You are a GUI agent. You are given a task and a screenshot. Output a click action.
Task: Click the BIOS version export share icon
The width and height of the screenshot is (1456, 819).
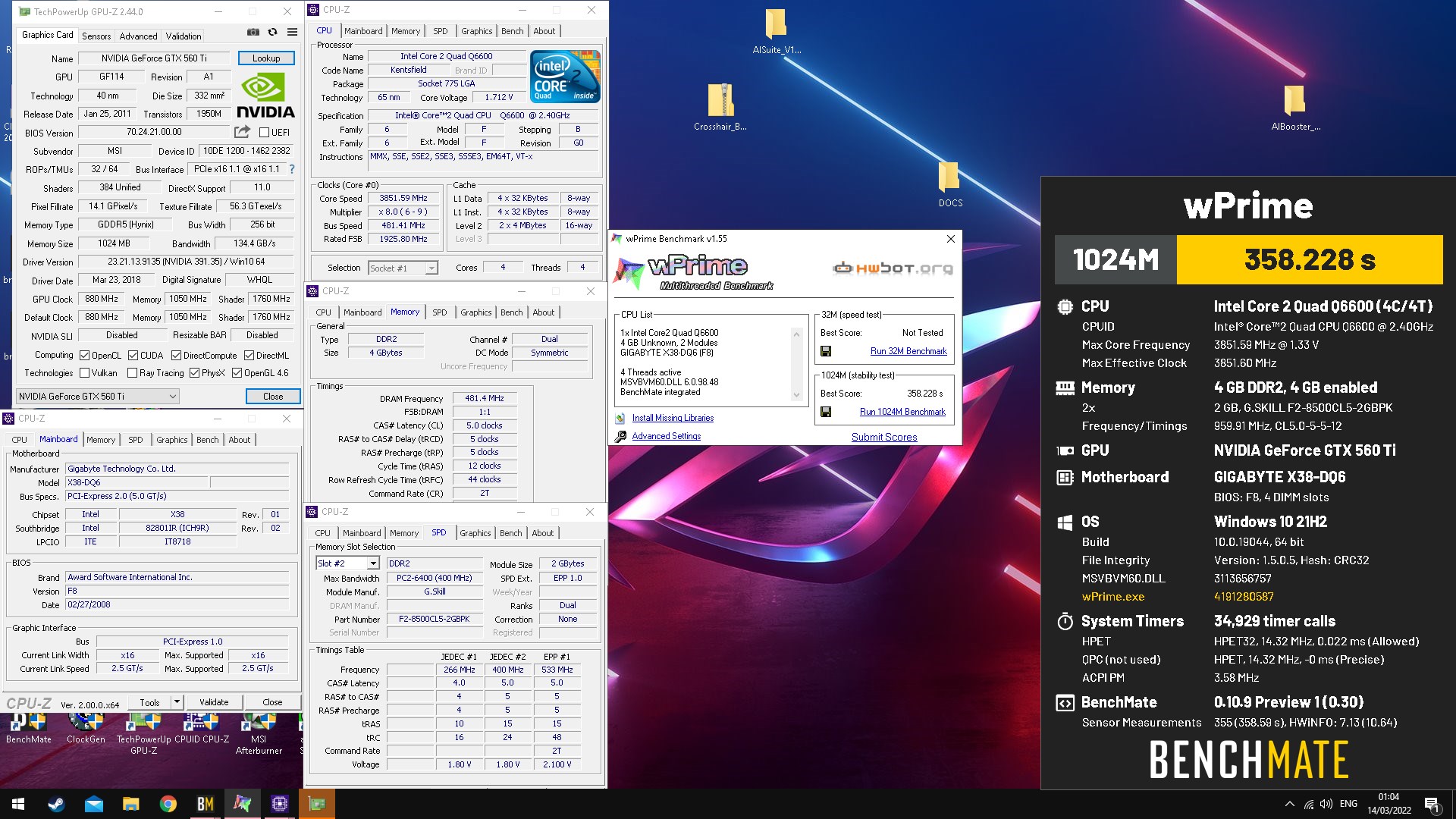(242, 131)
